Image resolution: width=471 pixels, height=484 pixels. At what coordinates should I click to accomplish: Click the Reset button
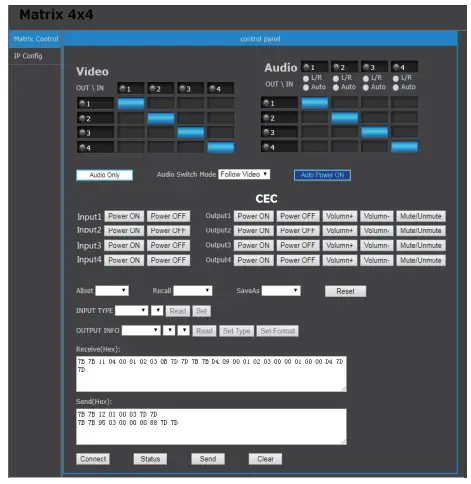[x=346, y=291]
